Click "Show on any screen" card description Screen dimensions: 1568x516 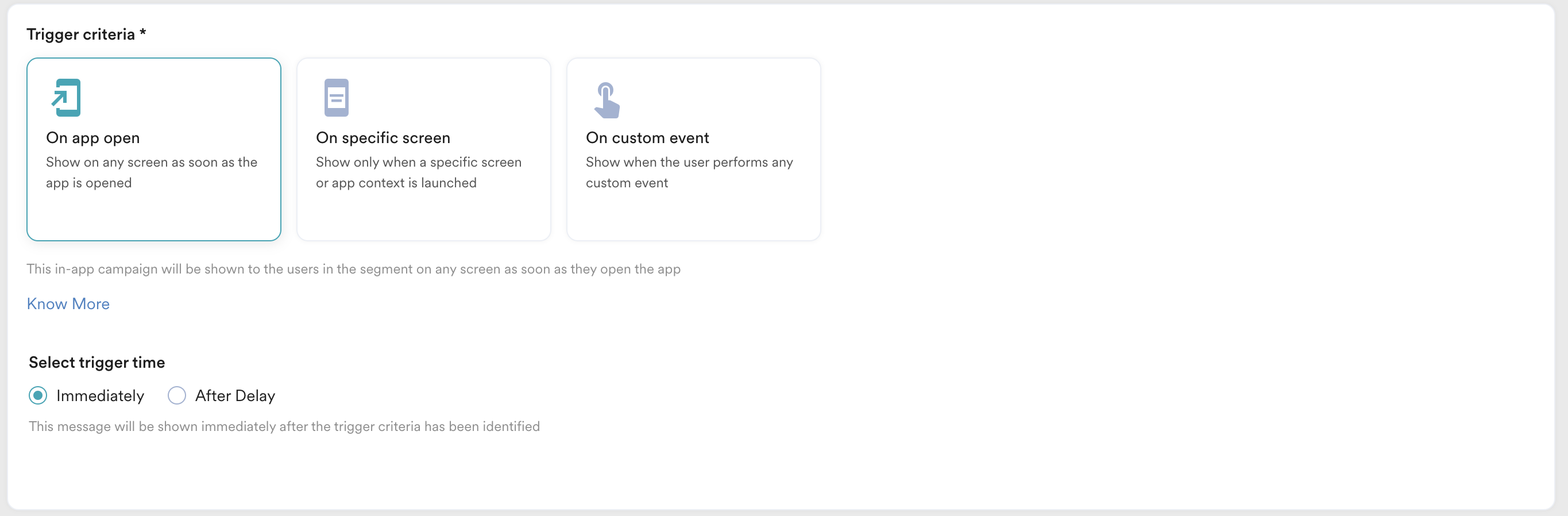click(x=152, y=172)
